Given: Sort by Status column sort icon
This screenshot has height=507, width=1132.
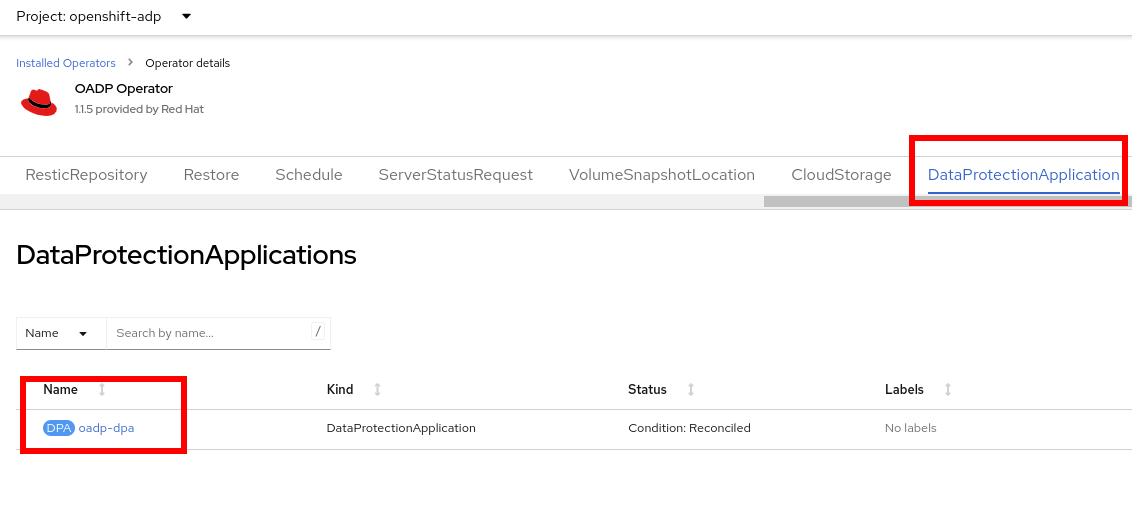Looking at the screenshot, I should point(690,389).
